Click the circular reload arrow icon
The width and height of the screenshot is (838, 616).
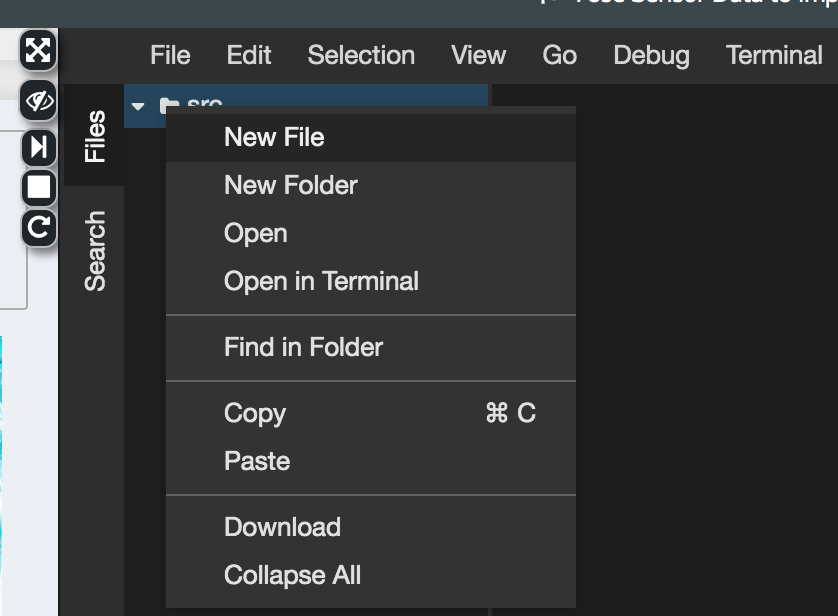[x=38, y=228]
